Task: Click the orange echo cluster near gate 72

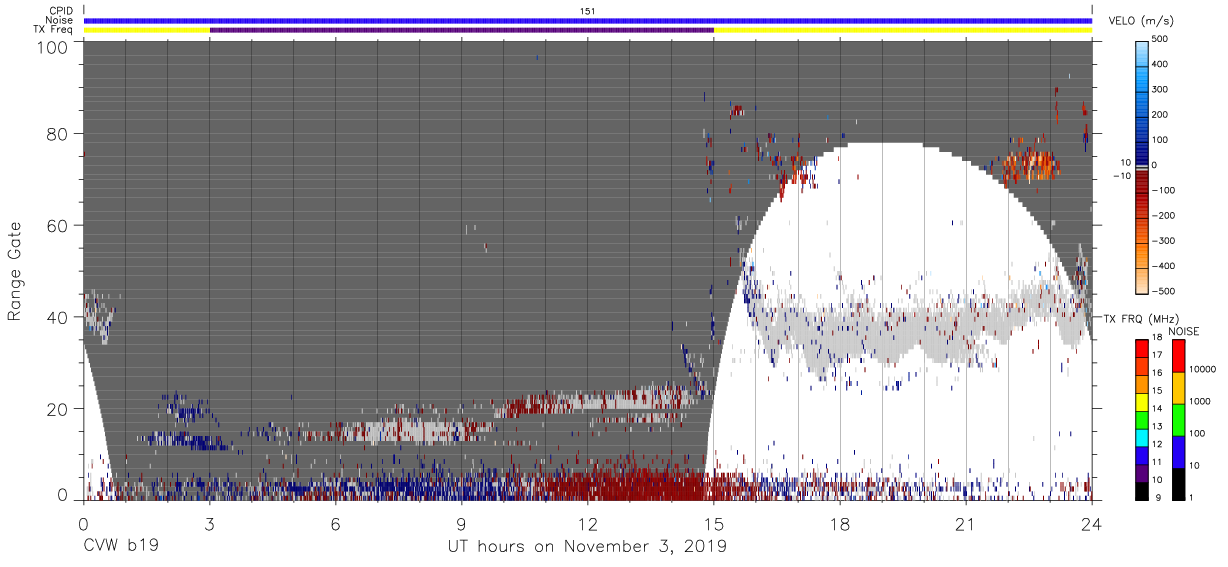Action: coord(1030,165)
